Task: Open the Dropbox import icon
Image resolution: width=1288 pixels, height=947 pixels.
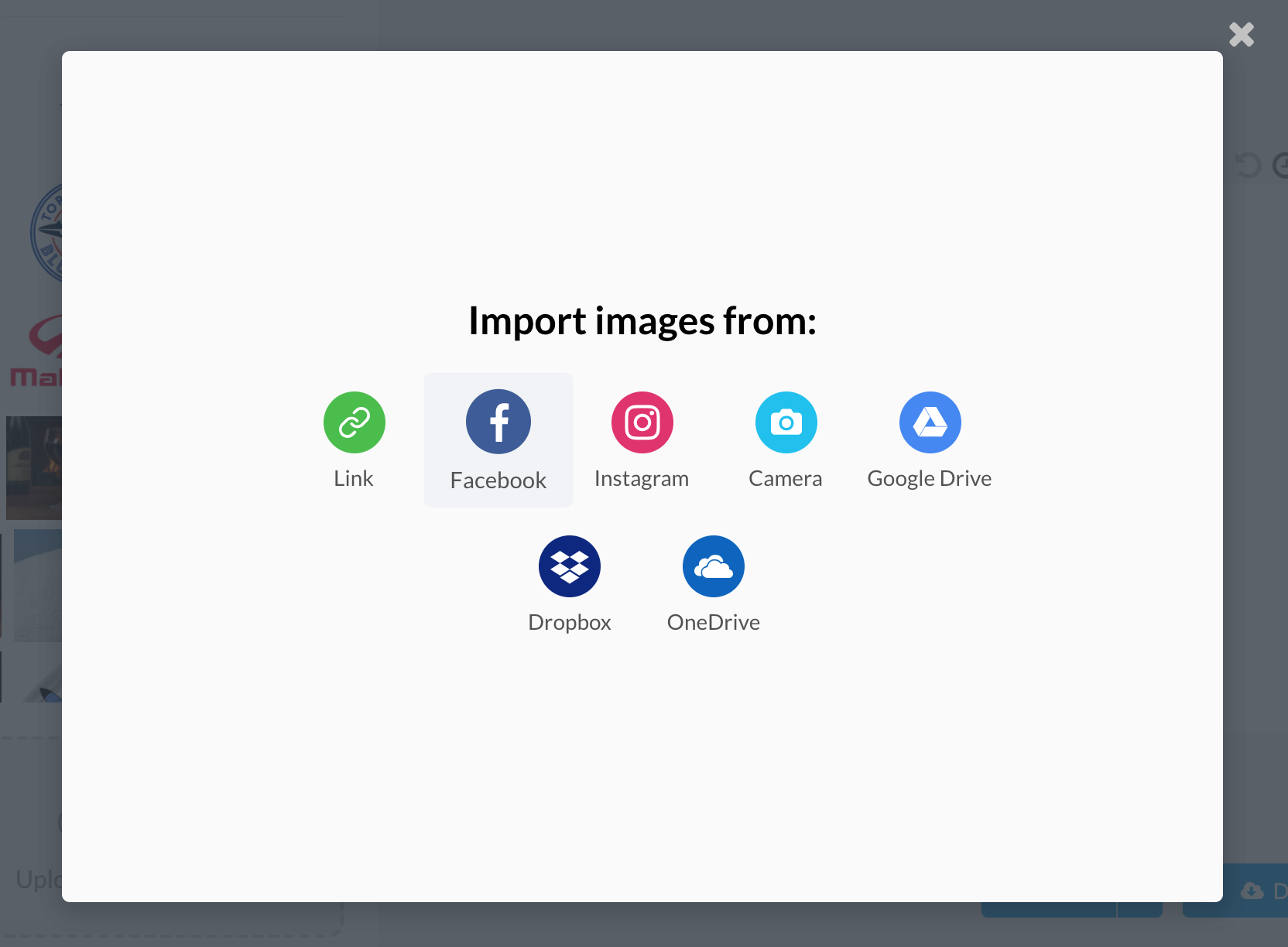Action: [x=570, y=566]
